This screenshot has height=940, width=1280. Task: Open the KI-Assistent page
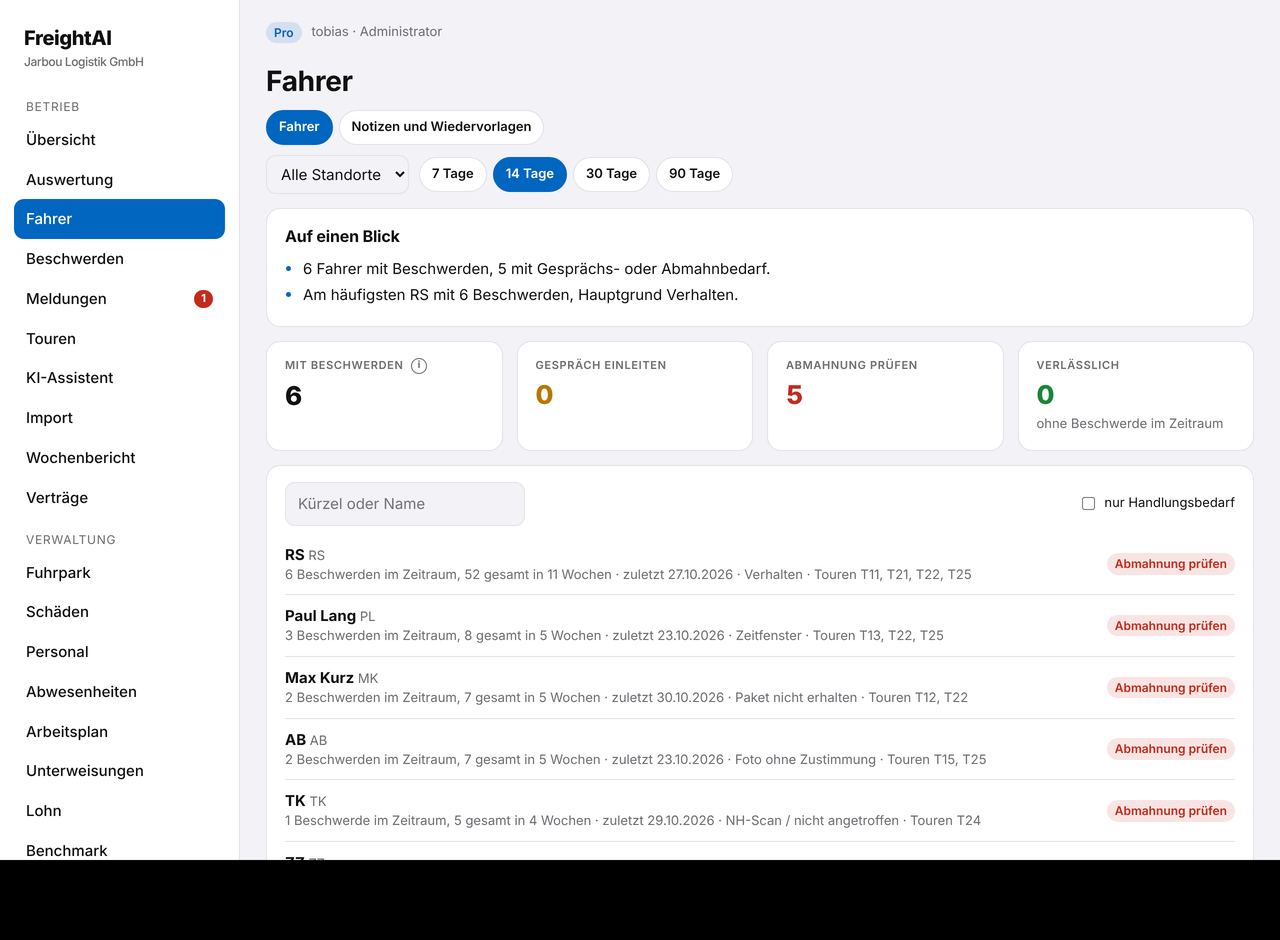click(x=119, y=378)
